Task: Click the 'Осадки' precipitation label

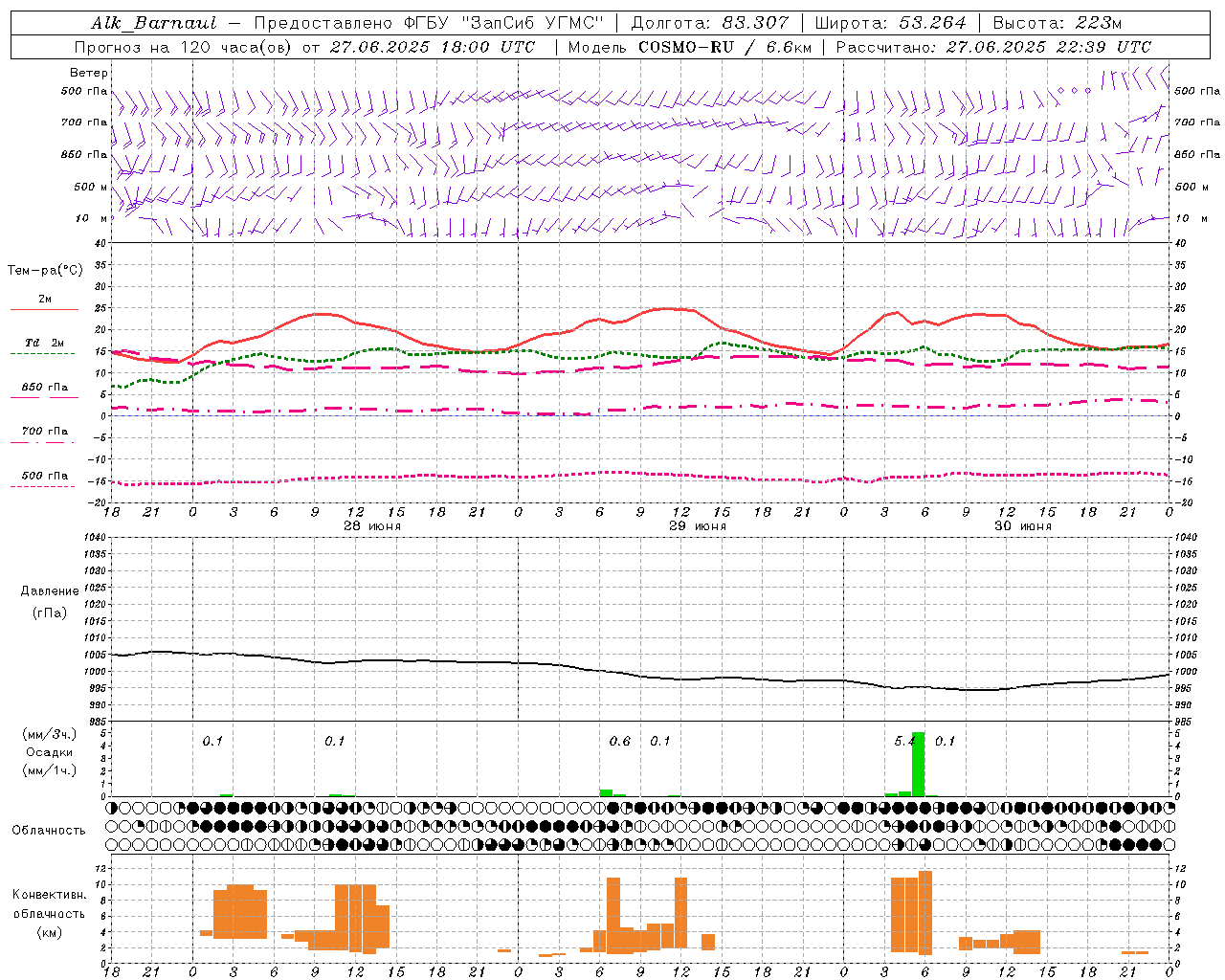Action: point(50,752)
